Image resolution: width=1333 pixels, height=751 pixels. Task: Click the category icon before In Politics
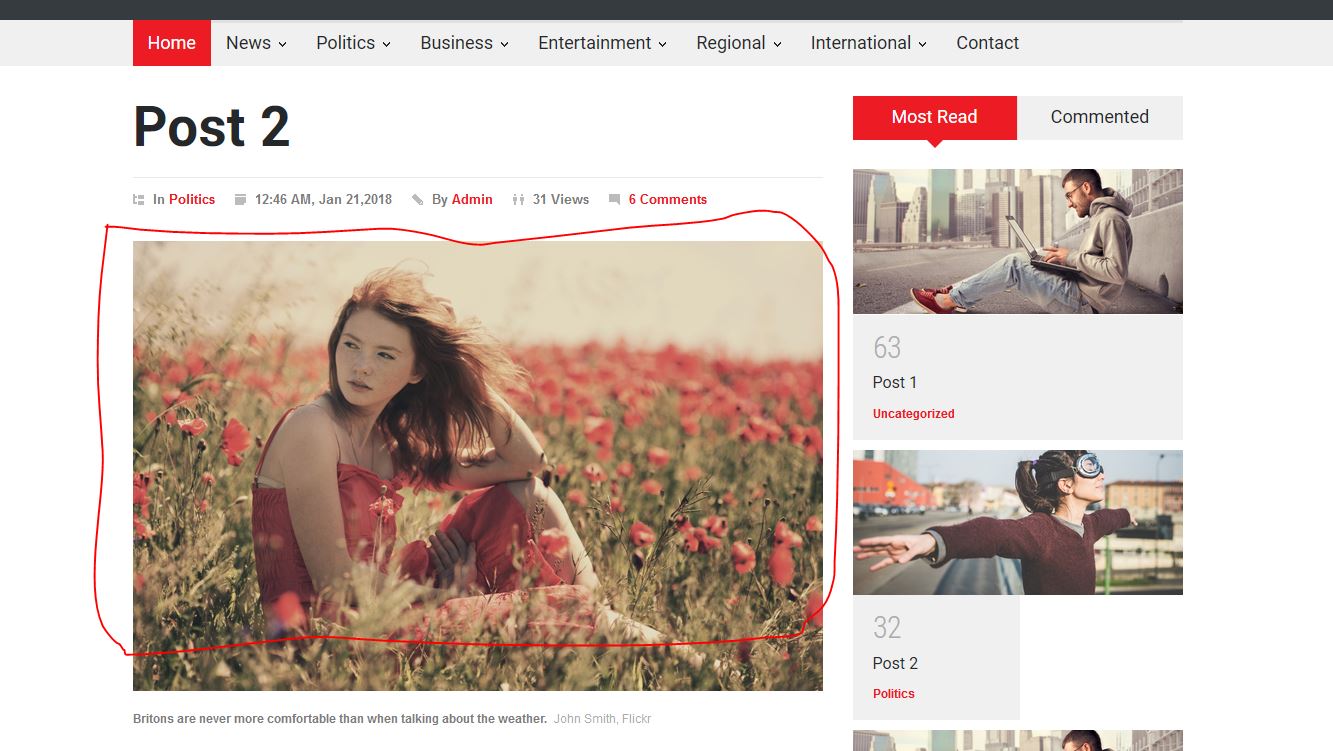coord(139,200)
